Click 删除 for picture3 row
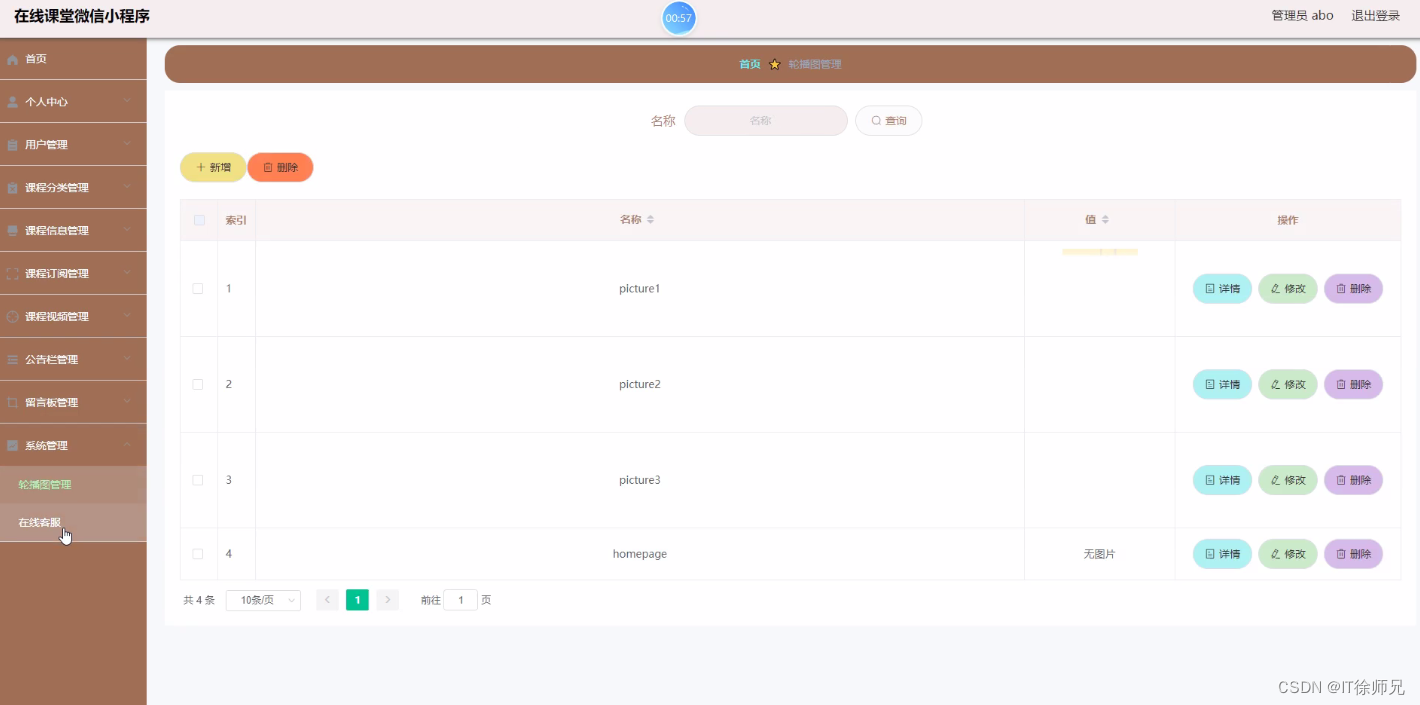 [1353, 481]
